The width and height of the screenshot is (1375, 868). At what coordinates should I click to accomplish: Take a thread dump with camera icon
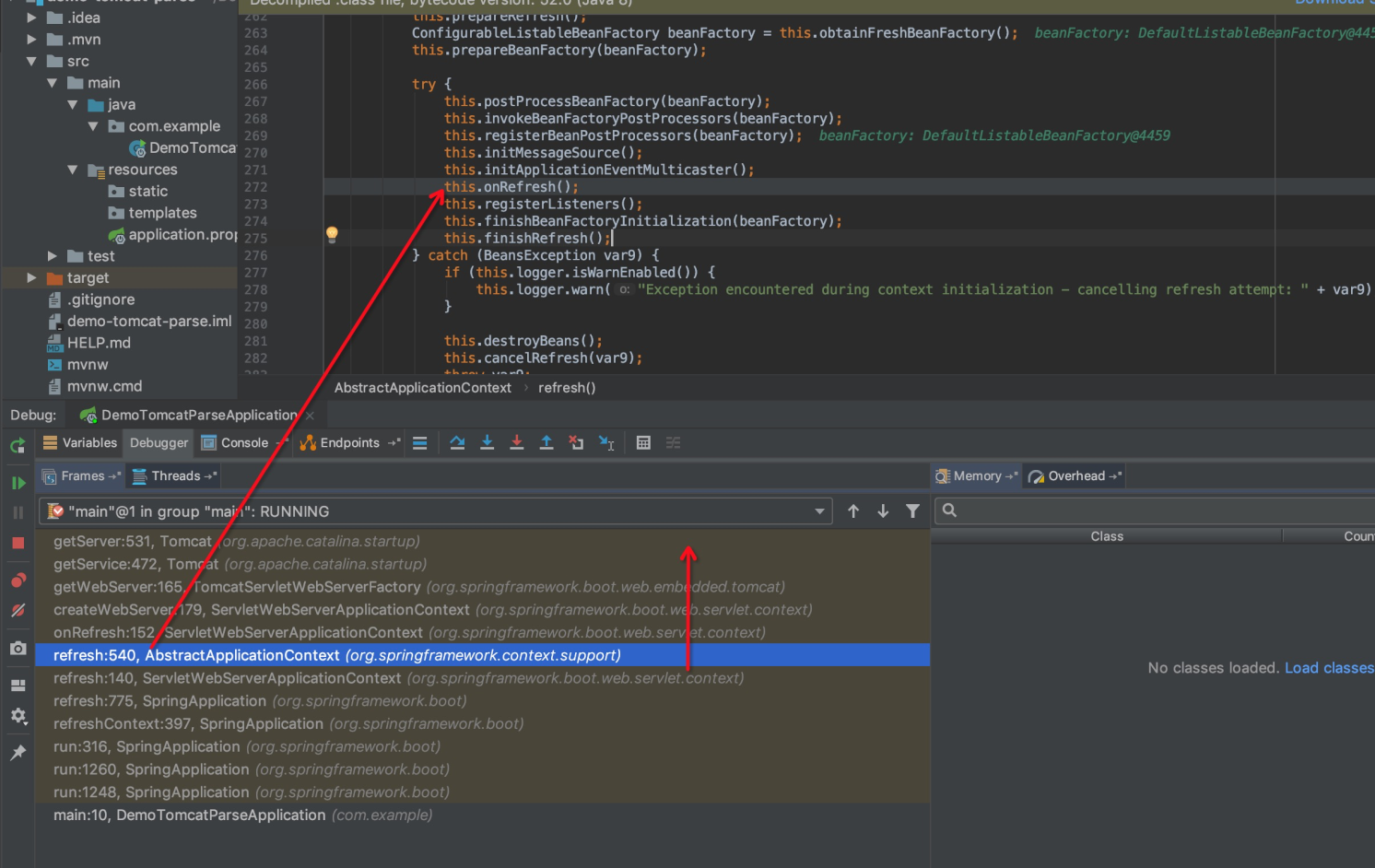tap(18, 649)
